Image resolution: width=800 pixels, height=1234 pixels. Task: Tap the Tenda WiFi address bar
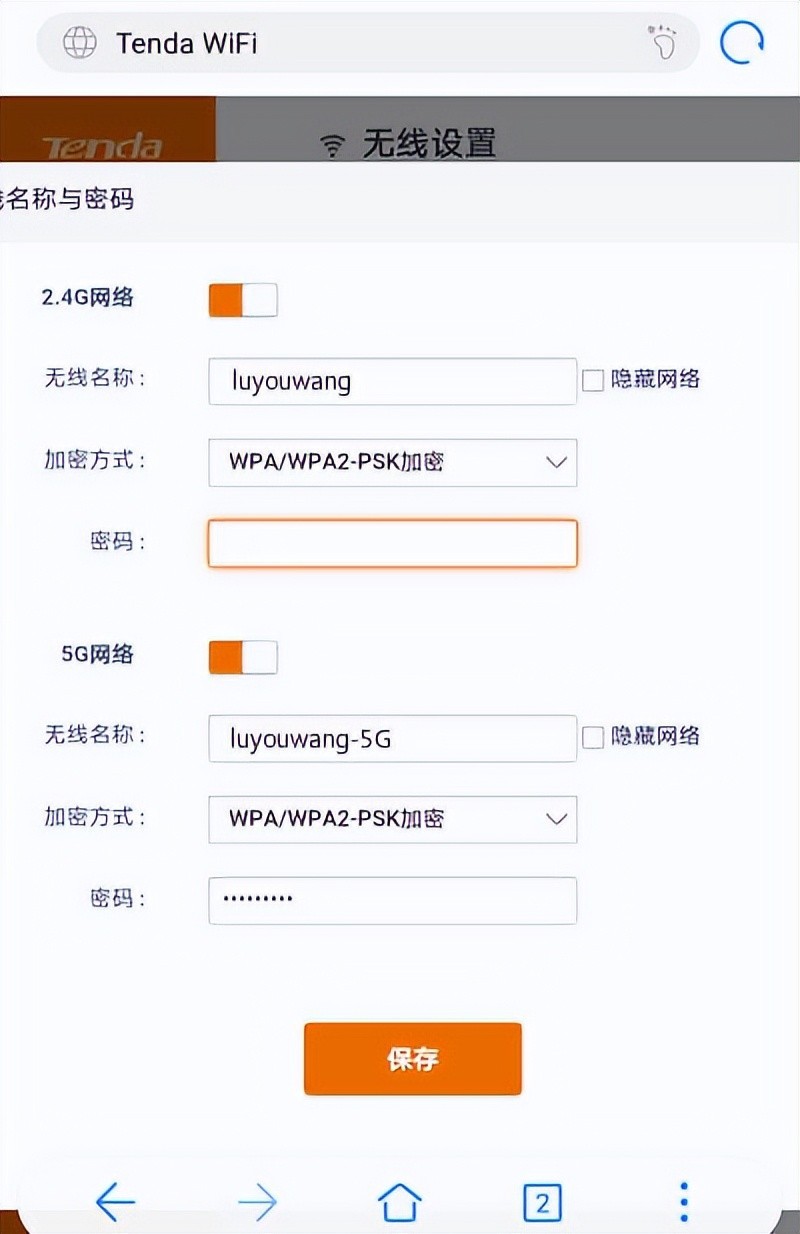[360, 43]
